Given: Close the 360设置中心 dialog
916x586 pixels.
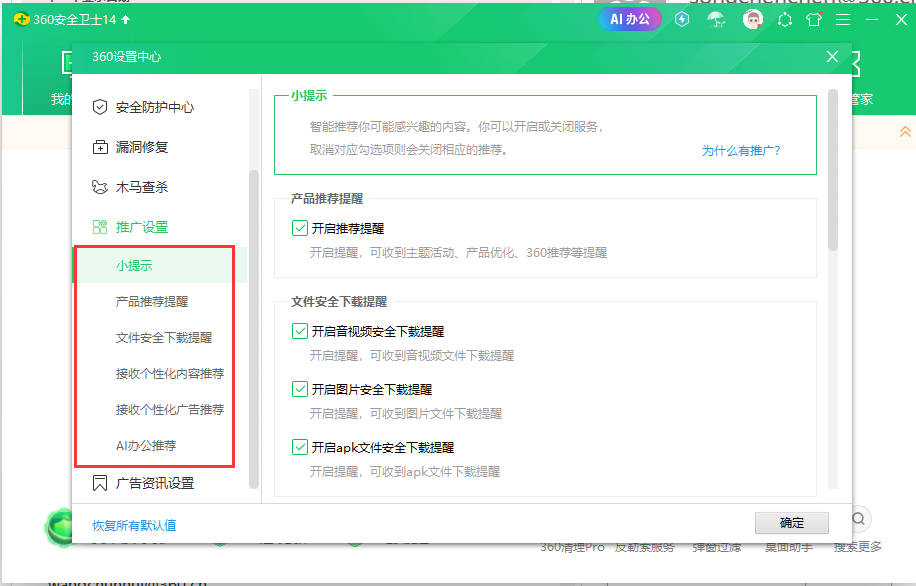Looking at the screenshot, I should tap(832, 57).
